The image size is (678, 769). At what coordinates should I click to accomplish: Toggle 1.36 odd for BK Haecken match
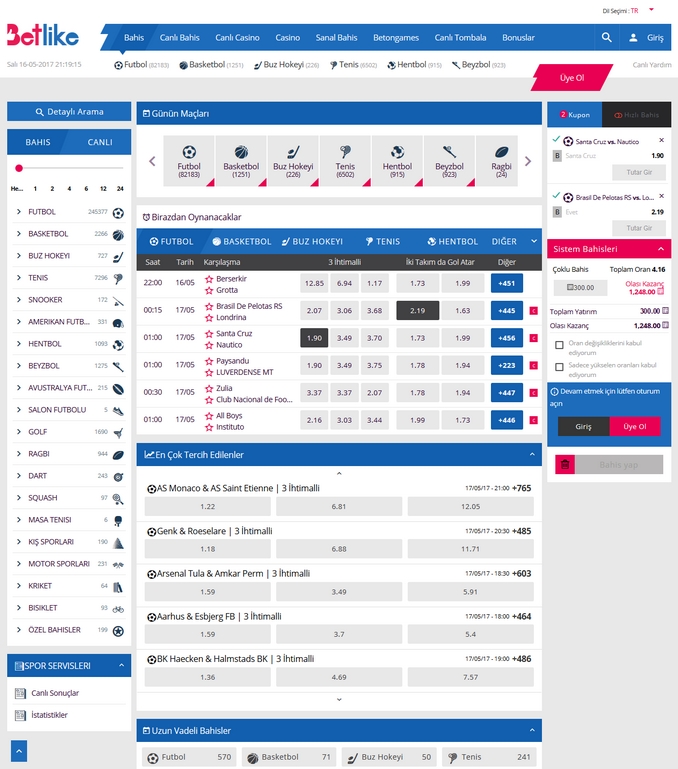pos(208,677)
